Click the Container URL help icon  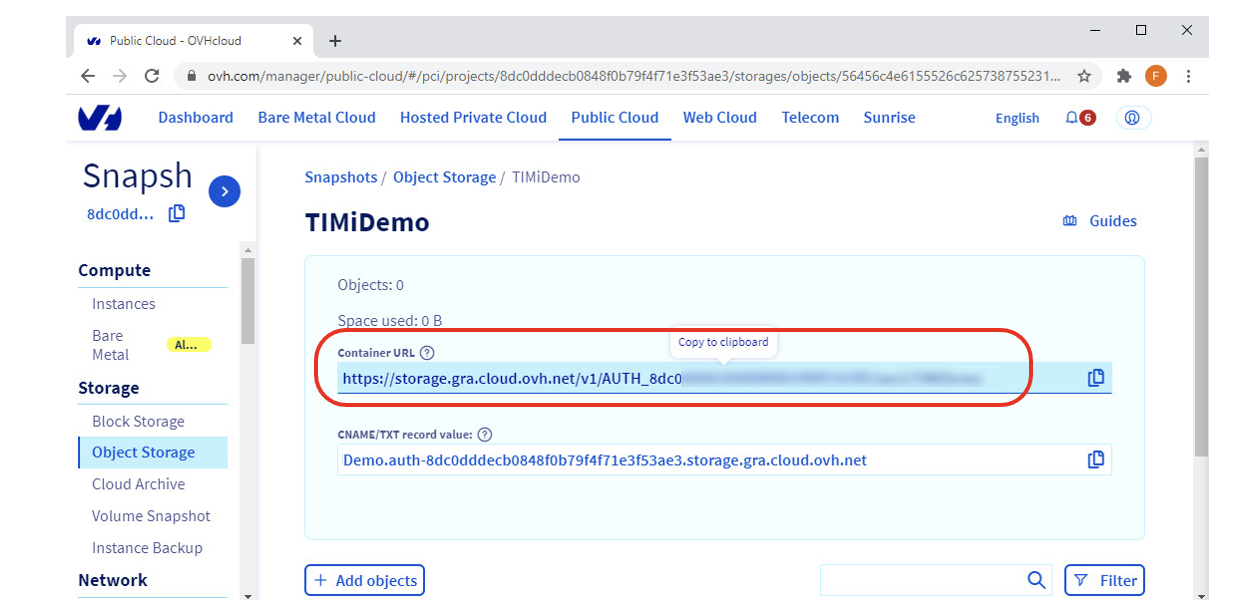427,353
